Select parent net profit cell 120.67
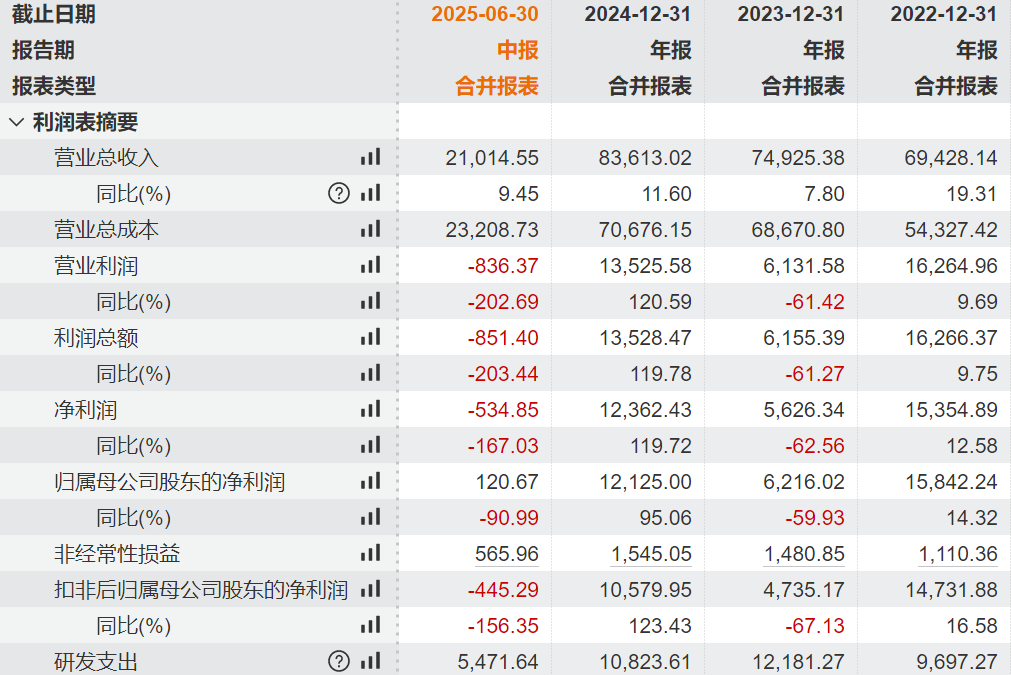Viewport: 1011px width, 675px height. pos(507,482)
